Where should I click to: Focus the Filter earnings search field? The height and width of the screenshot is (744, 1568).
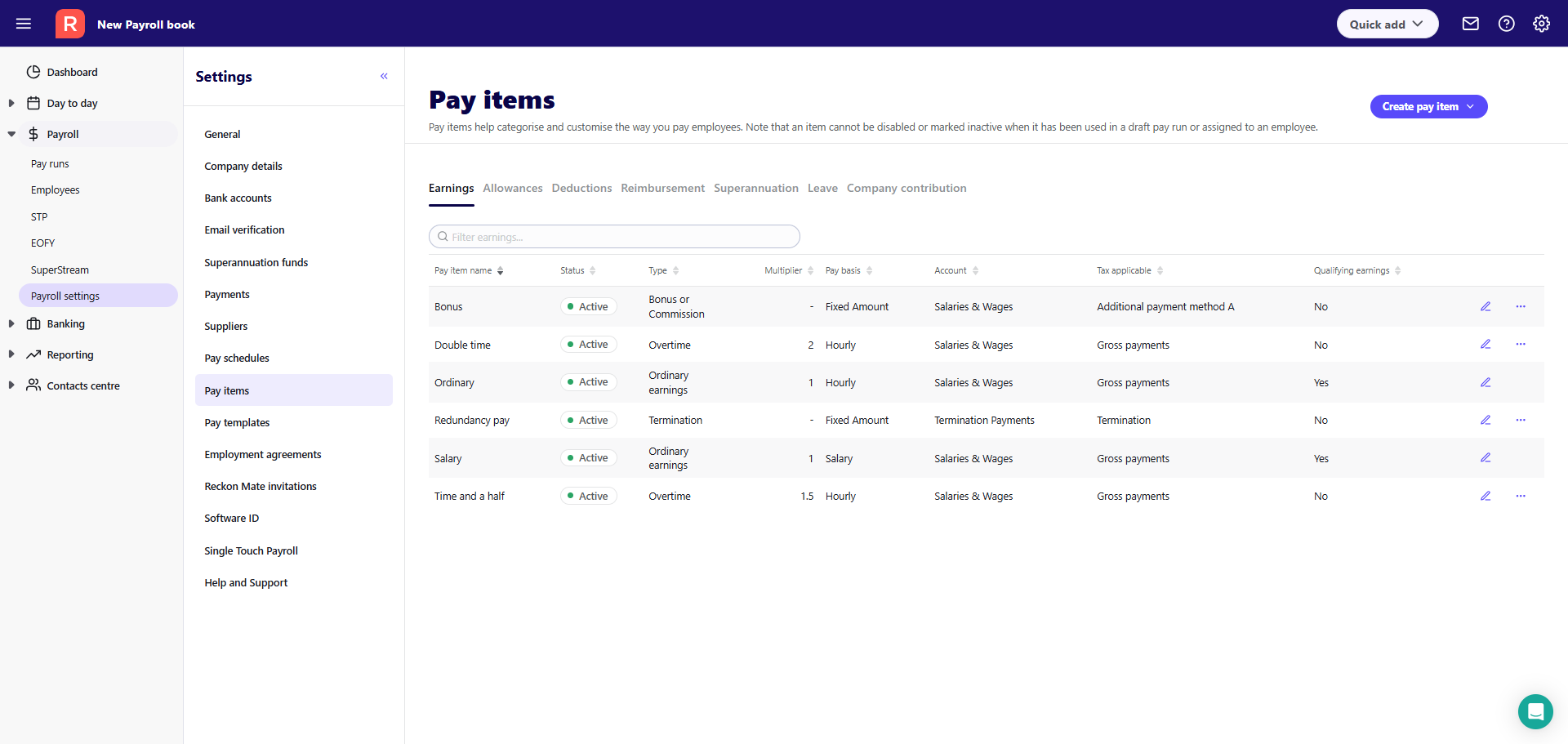click(614, 237)
